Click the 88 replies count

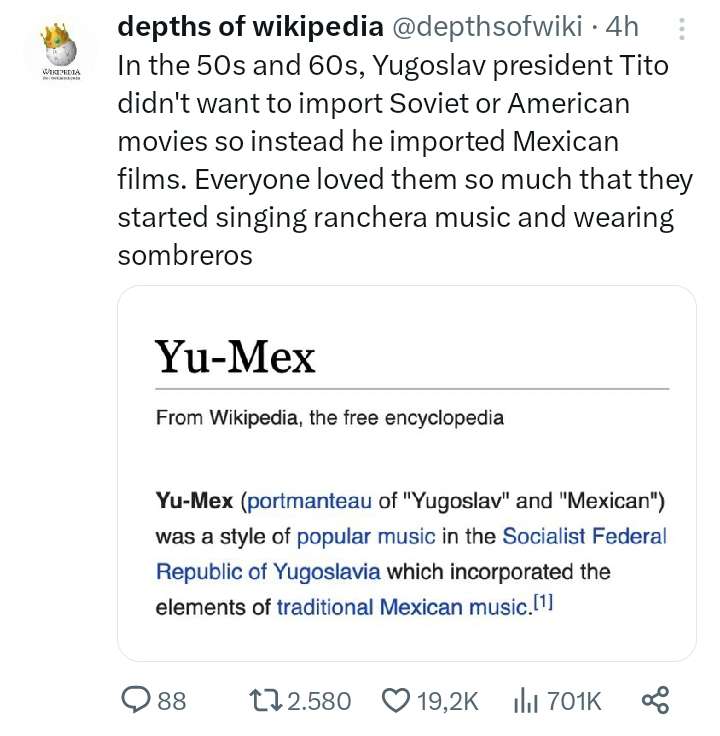pyautogui.click(x=172, y=701)
